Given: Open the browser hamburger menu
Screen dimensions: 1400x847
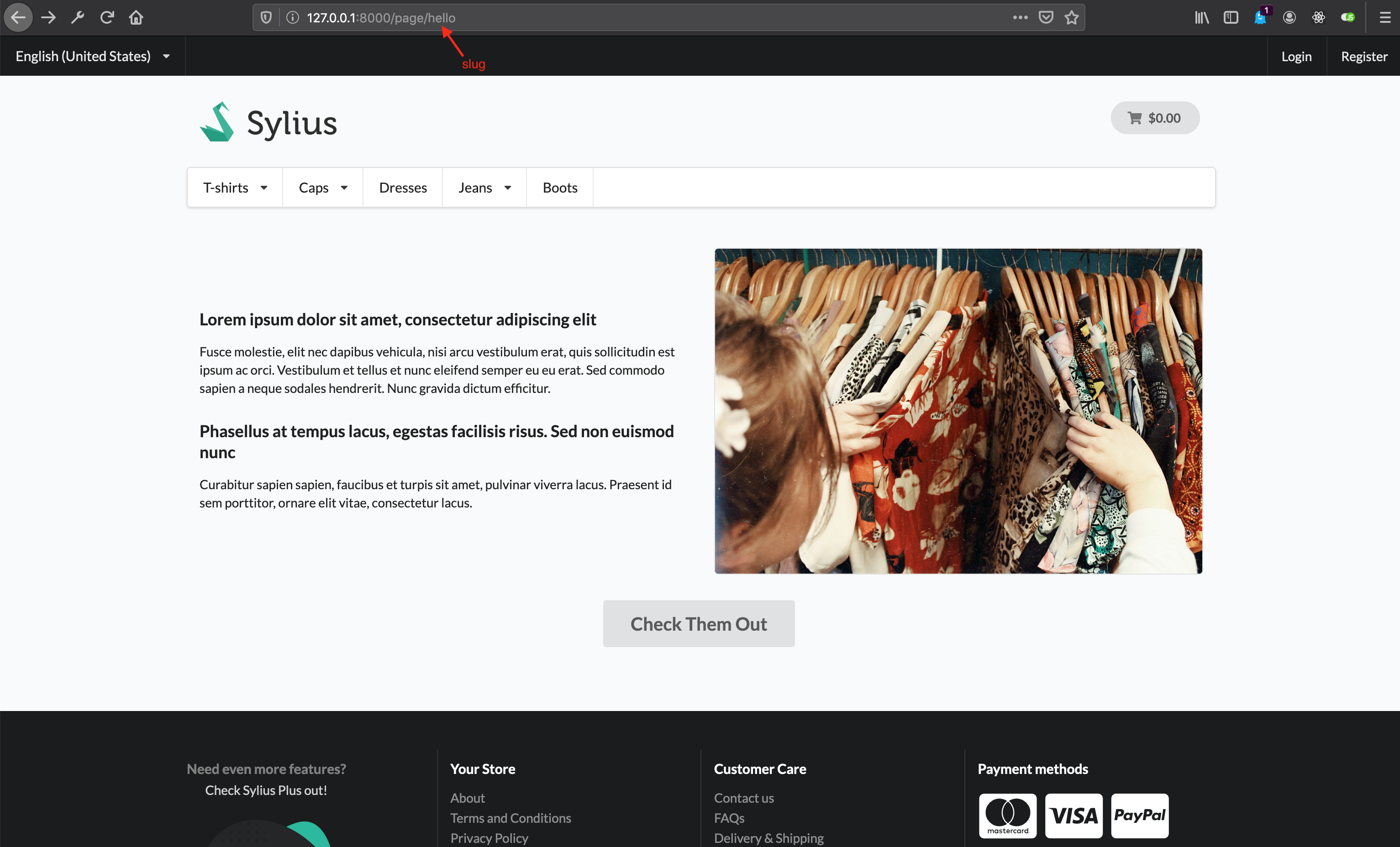Looking at the screenshot, I should [1385, 18].
